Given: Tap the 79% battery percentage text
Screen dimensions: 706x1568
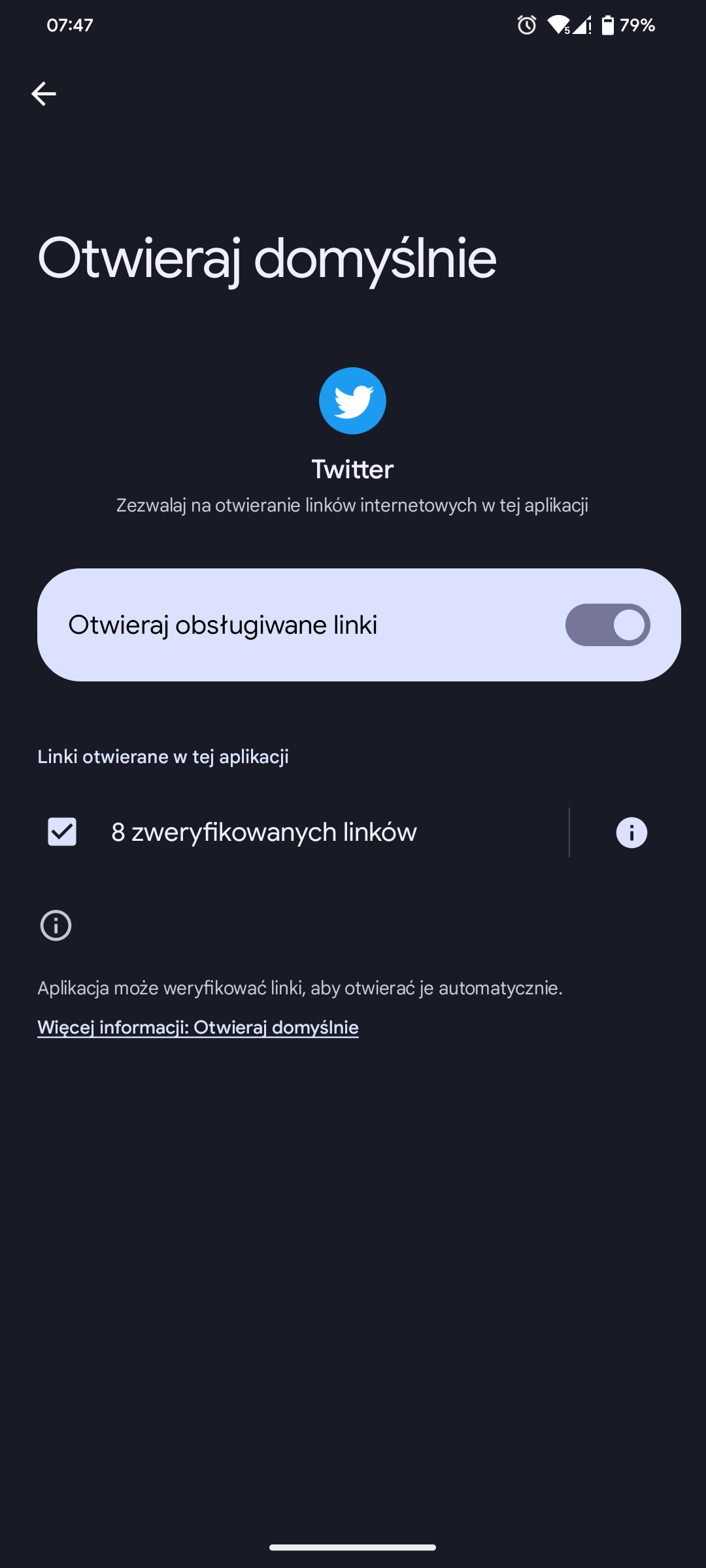Looking at the screenshot, I should pos(637,25).
